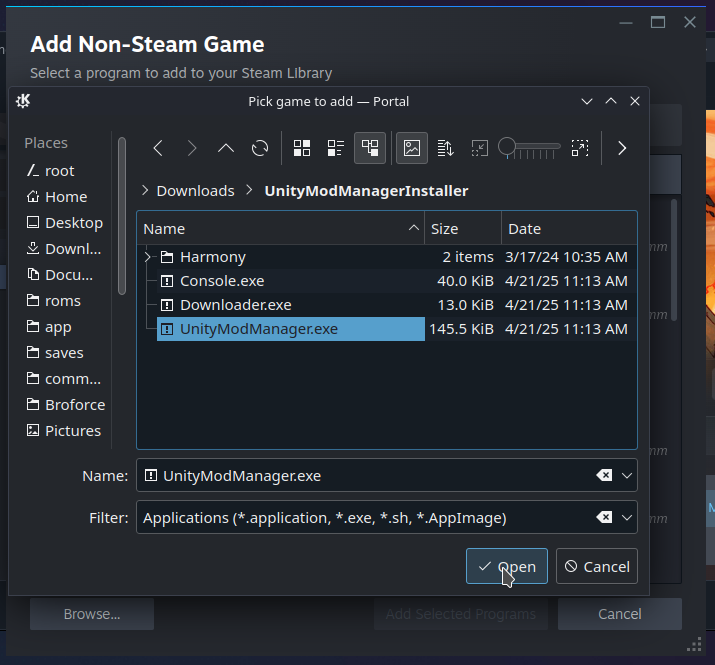Go back using the back arrow
The width and height of the screenshot is (715, 665).
coord(158,148)
